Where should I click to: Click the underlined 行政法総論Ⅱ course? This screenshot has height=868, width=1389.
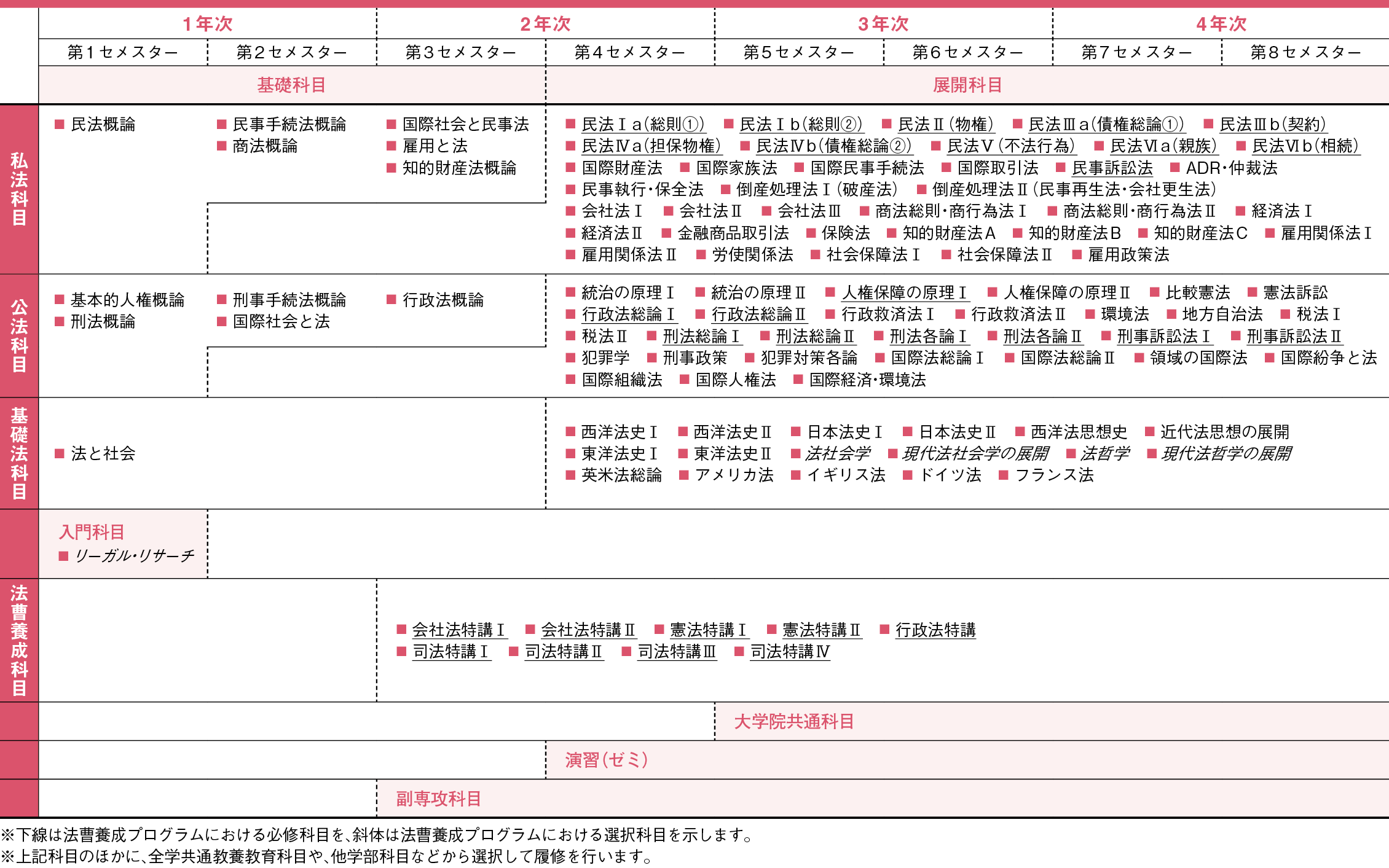(759, 315)
